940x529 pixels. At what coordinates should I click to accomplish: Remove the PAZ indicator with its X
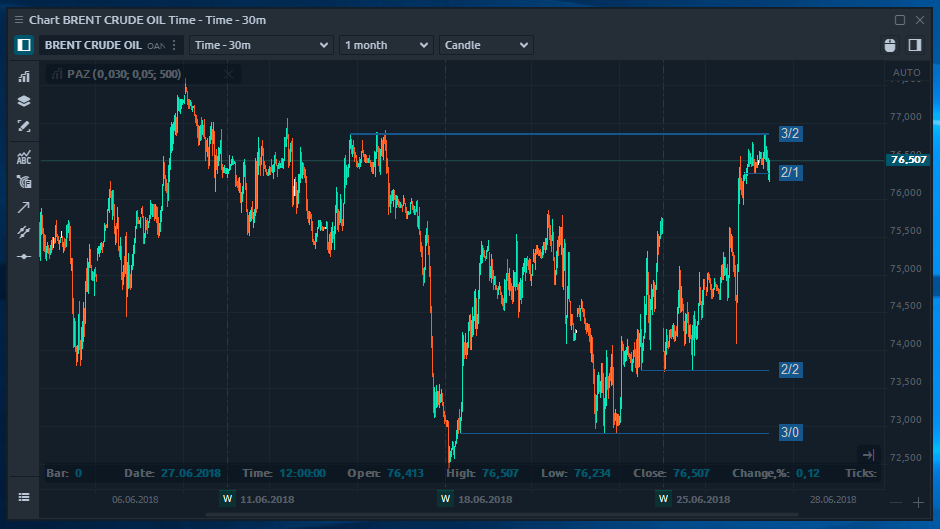(x=228, y=74)
